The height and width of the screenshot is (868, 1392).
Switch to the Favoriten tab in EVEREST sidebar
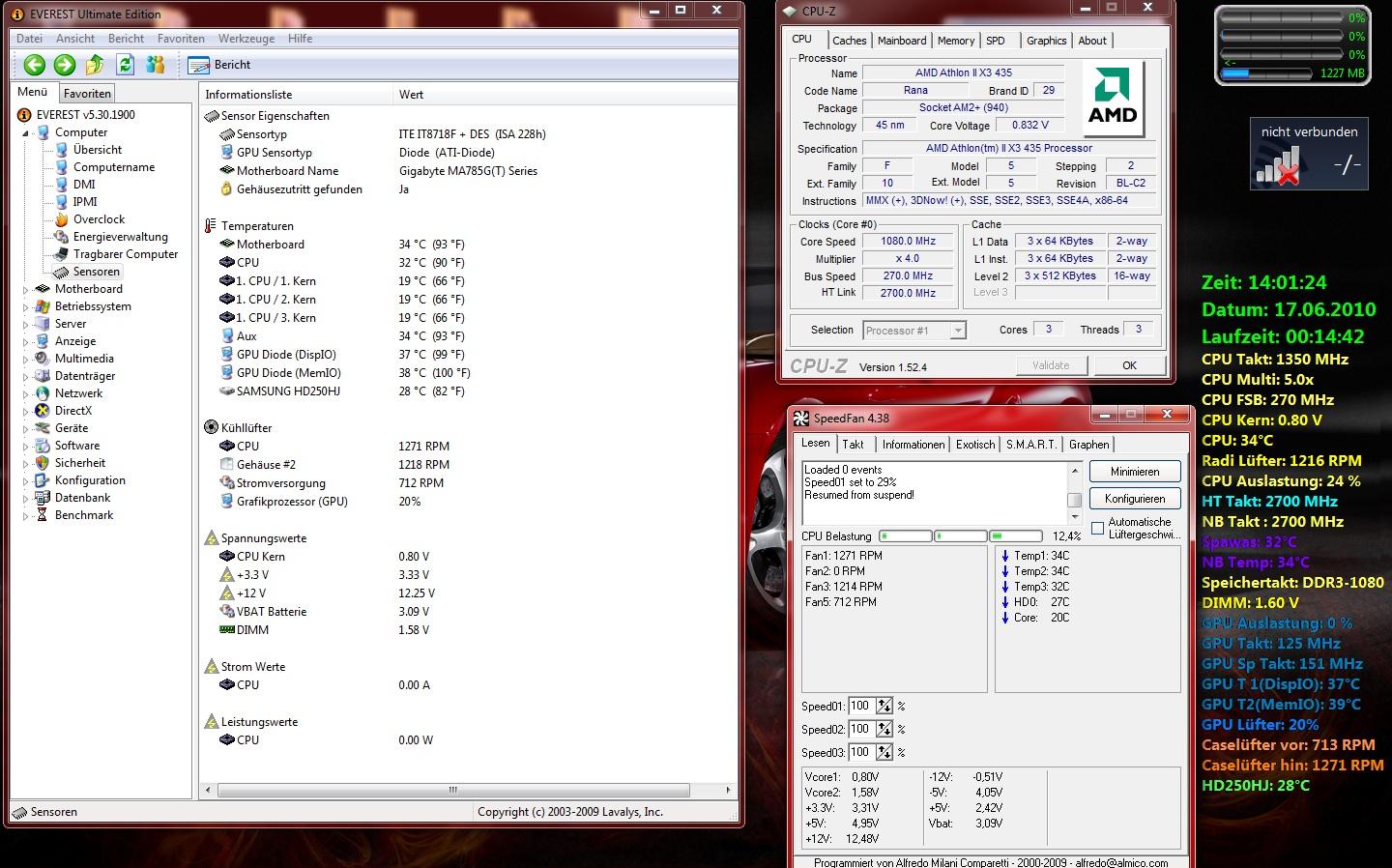87,94
